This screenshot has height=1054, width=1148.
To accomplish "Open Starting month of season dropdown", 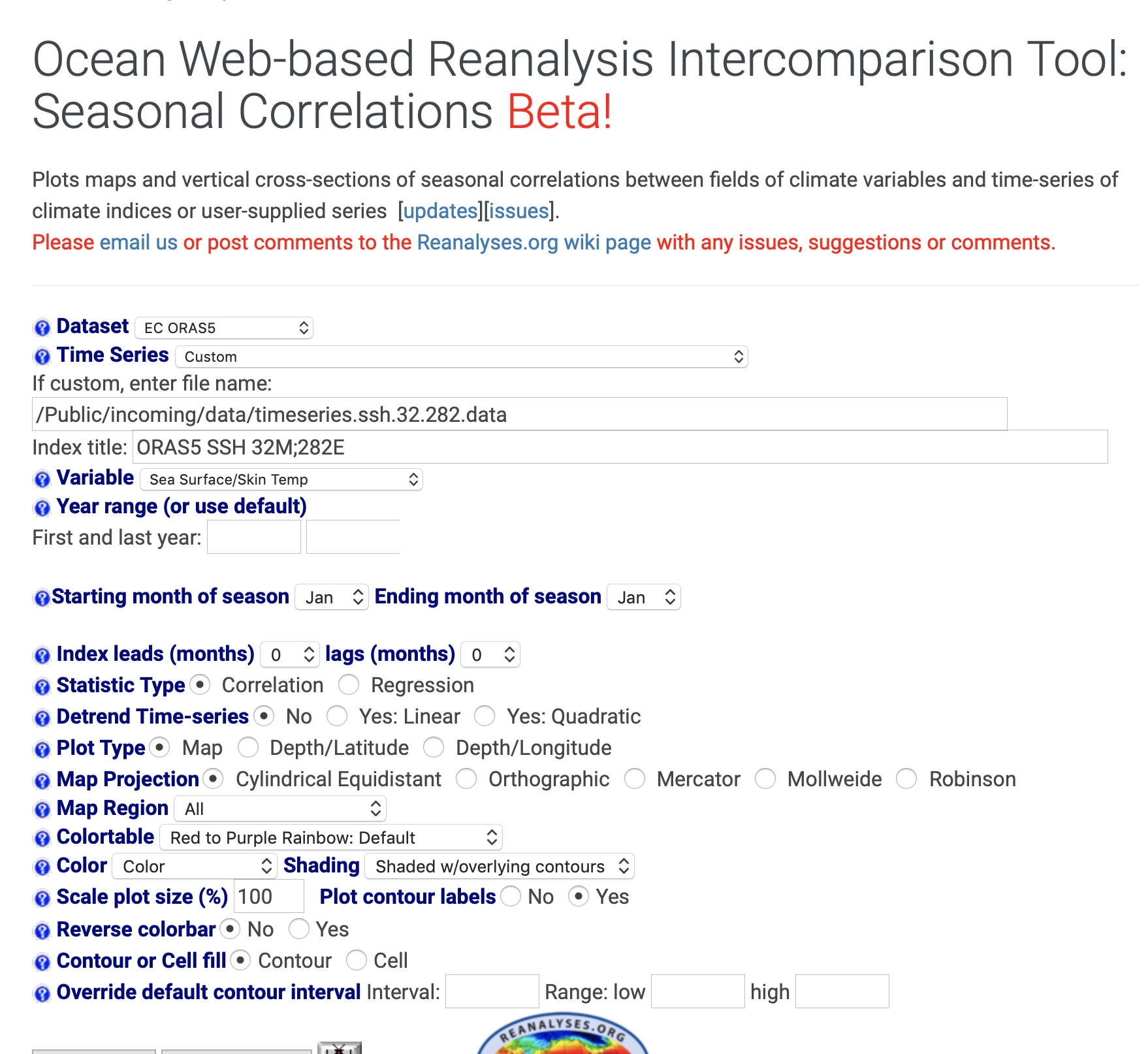I will [332, 598].
